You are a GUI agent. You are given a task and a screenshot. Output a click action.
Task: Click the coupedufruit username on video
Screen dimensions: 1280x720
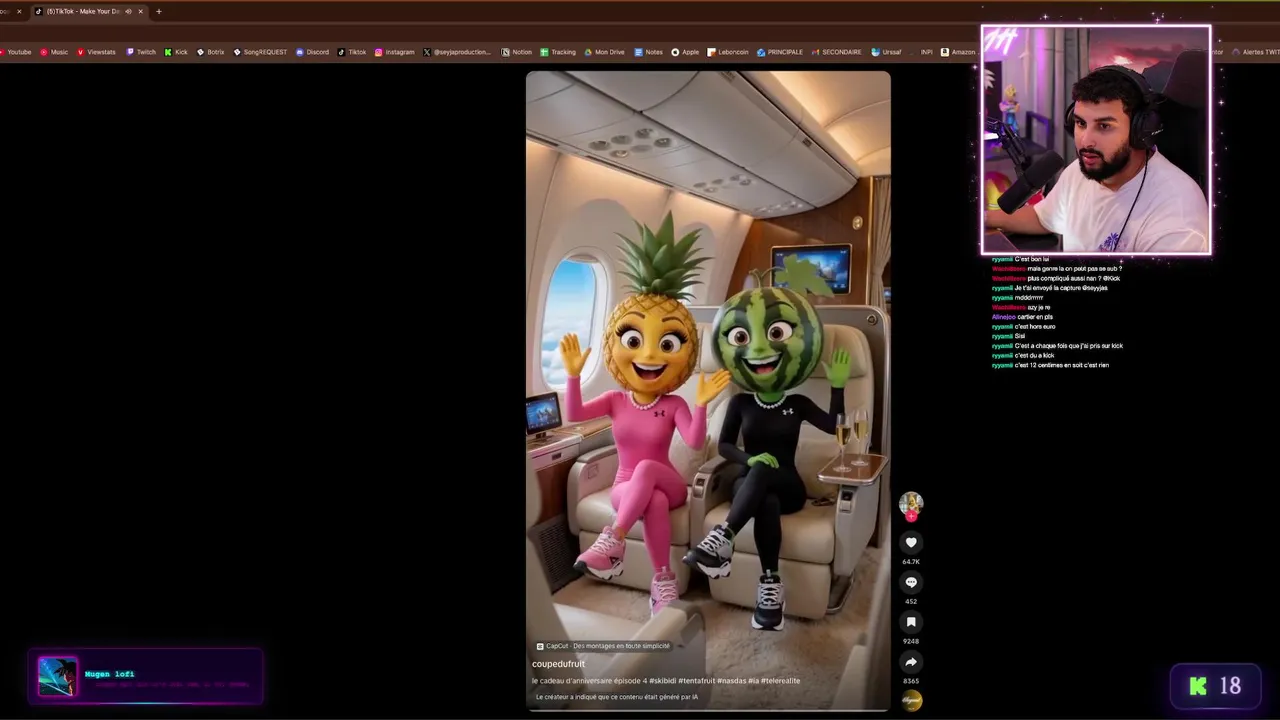point(558,664)
